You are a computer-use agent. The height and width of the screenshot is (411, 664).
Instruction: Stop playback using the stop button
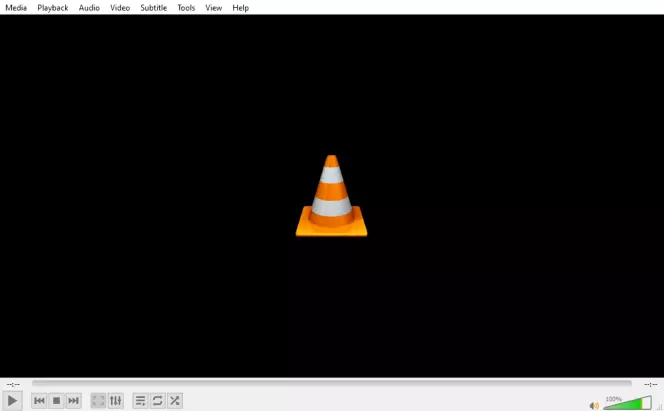pyautogui.click(x=56, y=400)
